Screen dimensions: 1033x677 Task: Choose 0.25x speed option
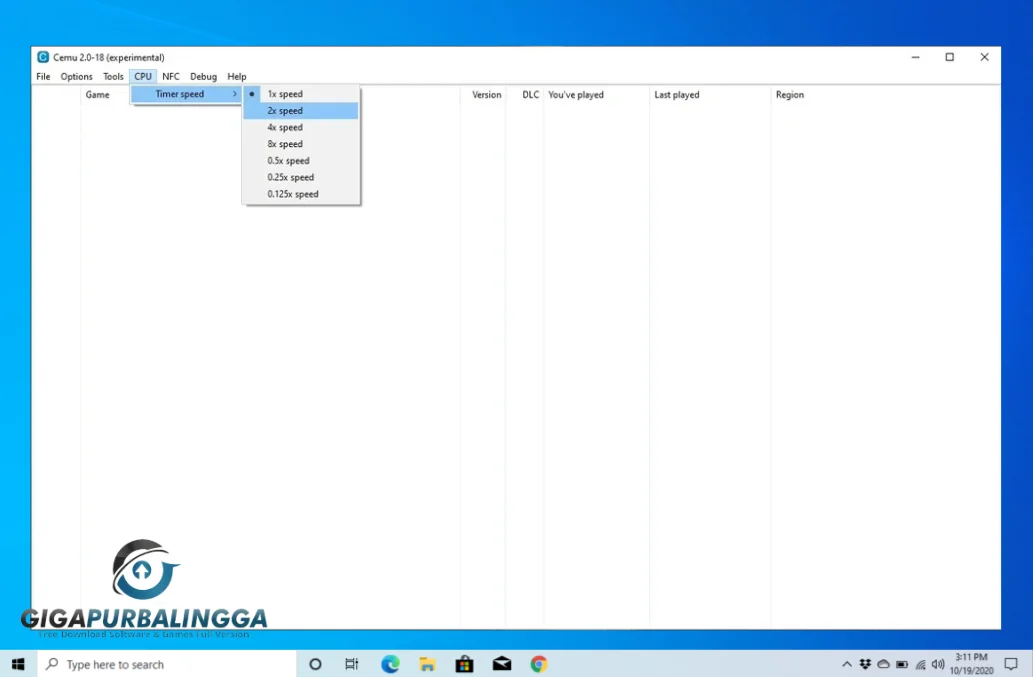point(290,178)
